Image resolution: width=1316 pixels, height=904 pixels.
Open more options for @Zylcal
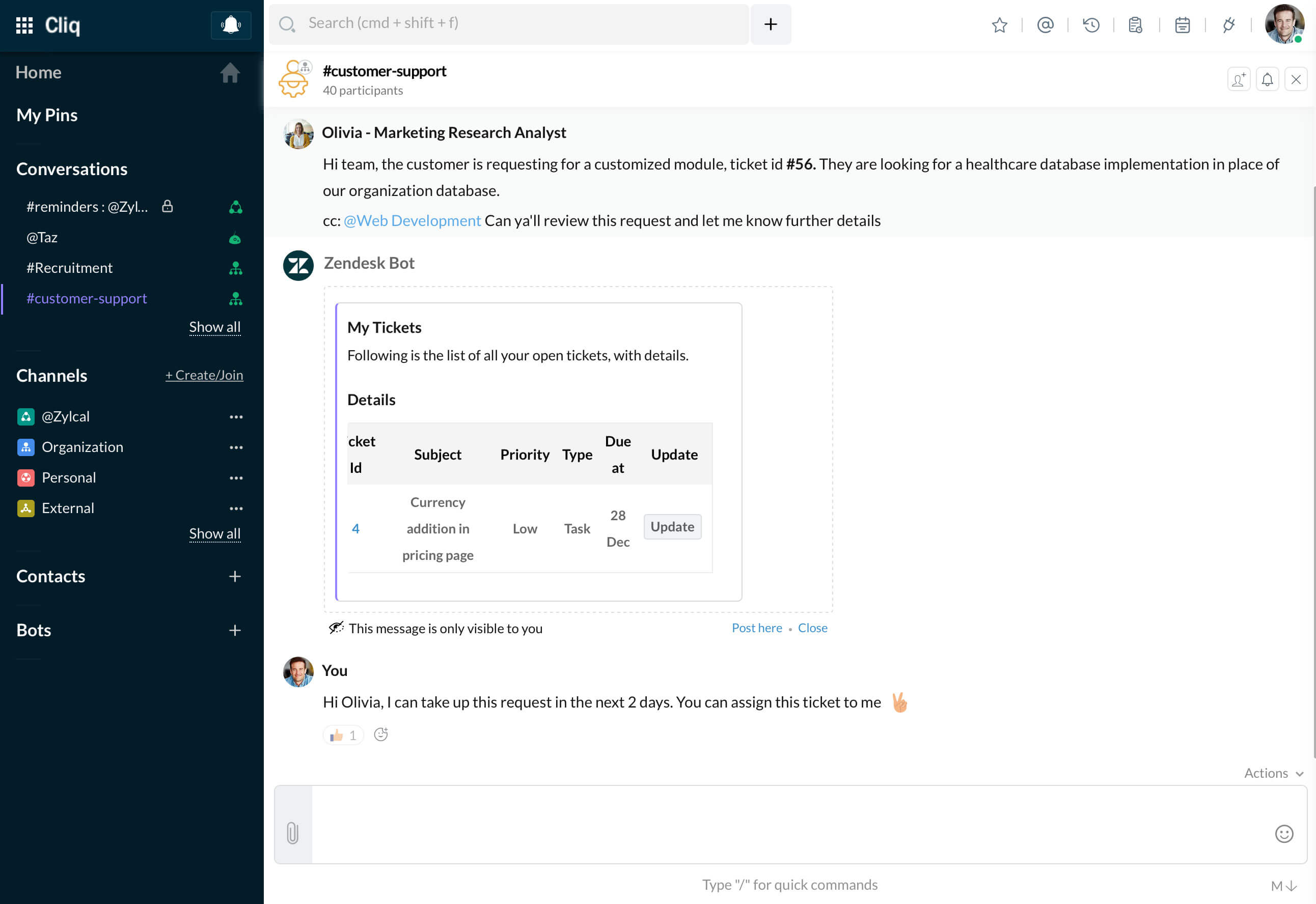236,417
